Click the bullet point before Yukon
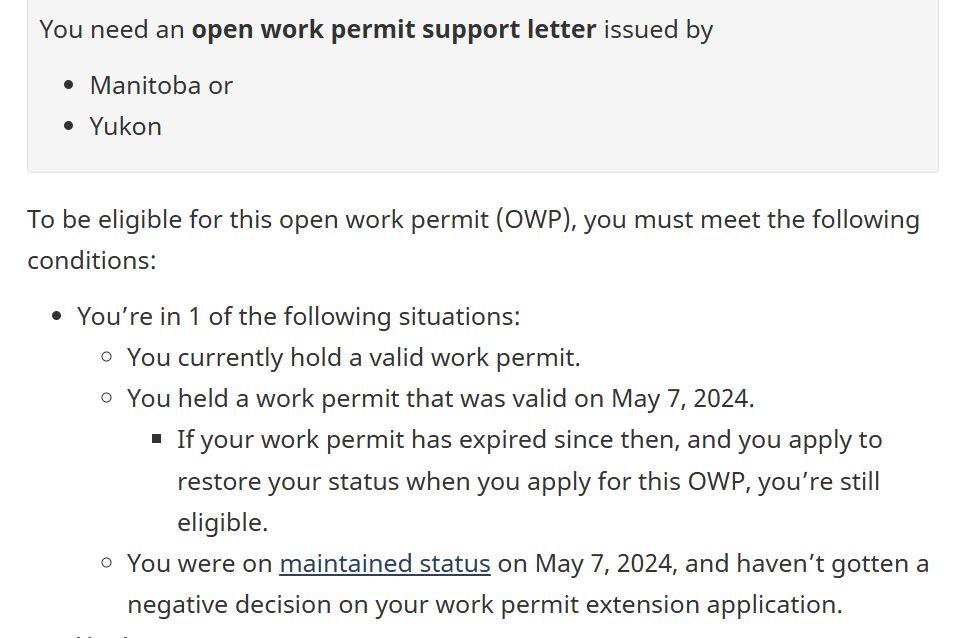Viewport: 965px width, 638px height. [68, 127]
